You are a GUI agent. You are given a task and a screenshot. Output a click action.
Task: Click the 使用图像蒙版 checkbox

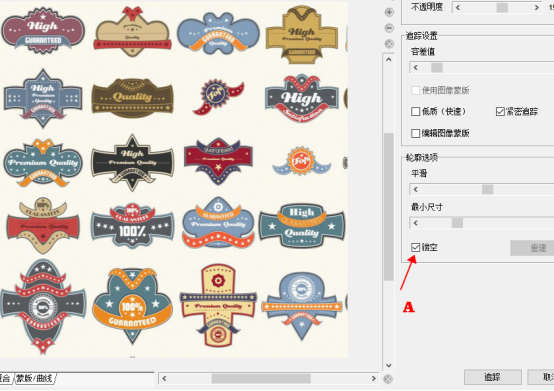(x=416, y=90)
